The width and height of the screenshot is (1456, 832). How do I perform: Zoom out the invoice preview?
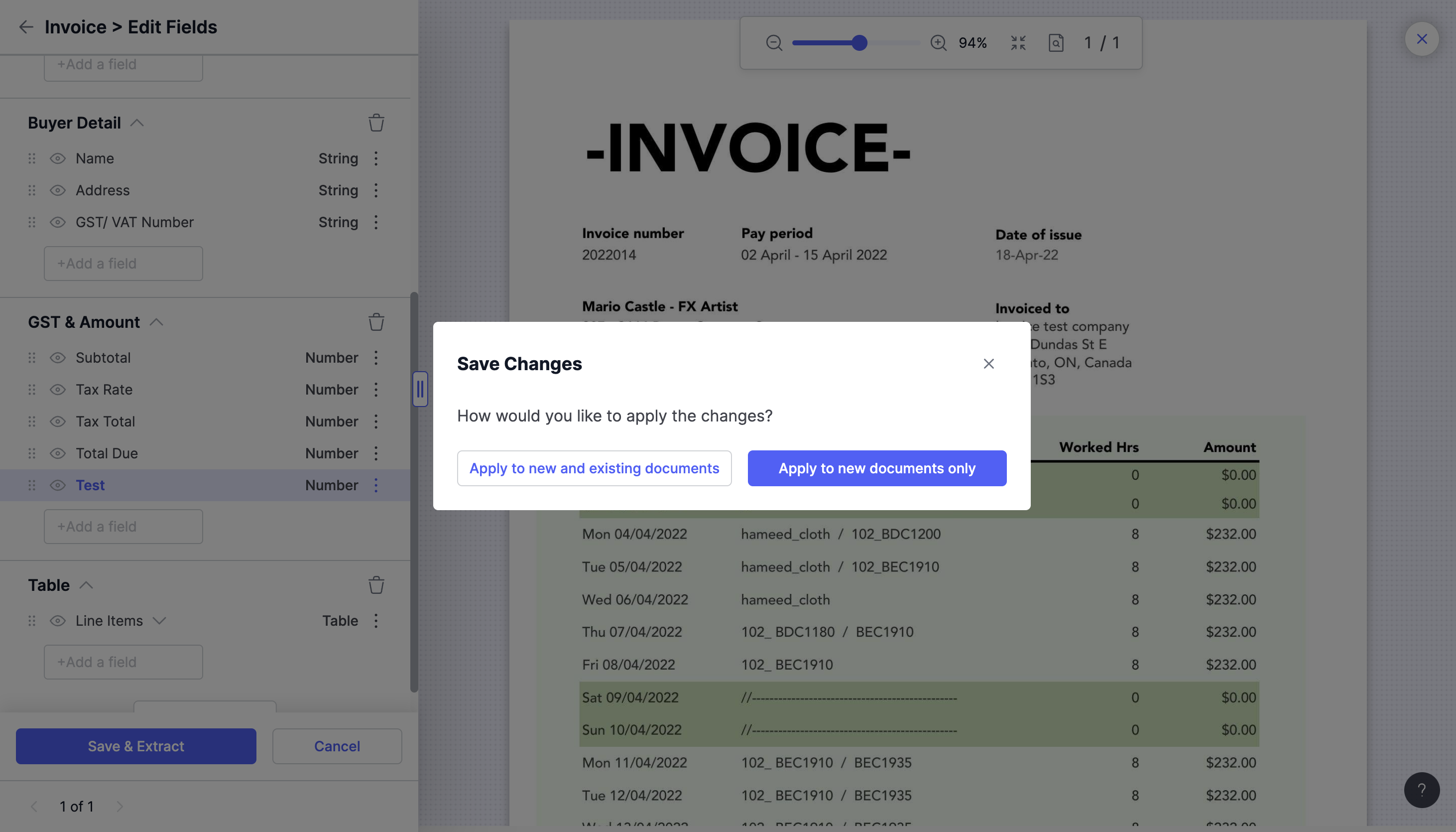coord(774,43)
